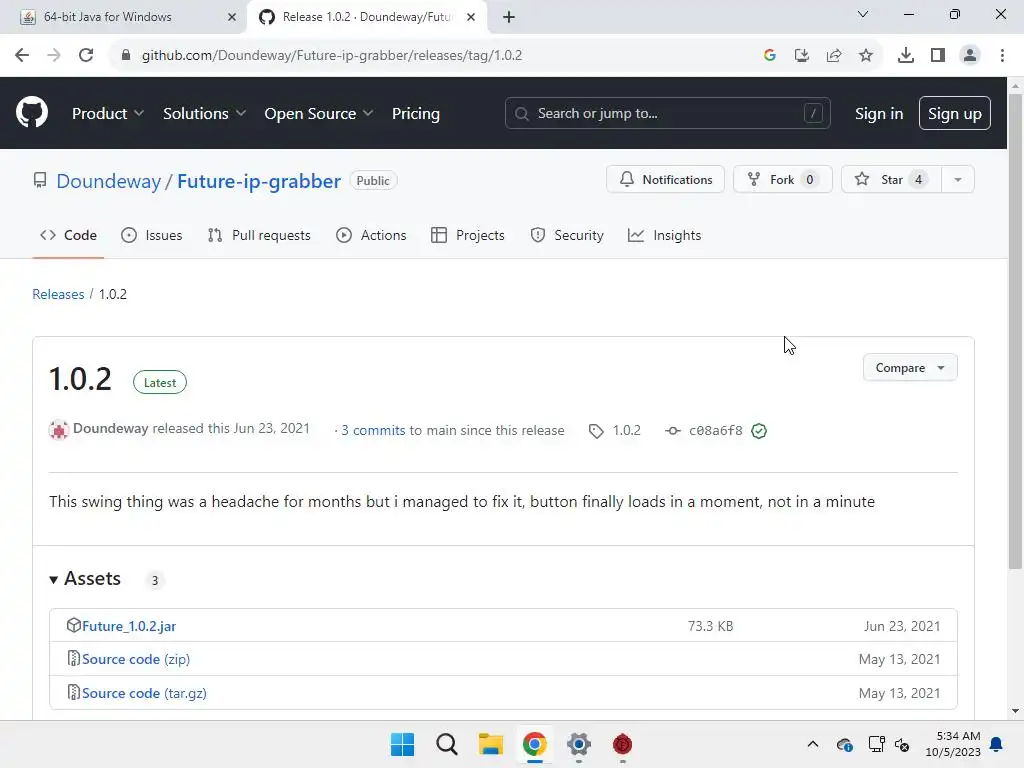Open the Pricing page
The image size is (1024, 768).
coord(416,114)
